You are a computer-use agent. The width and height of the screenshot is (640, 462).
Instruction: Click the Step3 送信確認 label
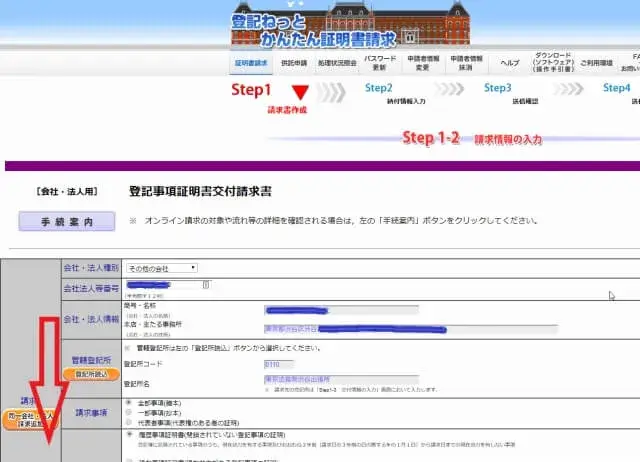point(511,93)
